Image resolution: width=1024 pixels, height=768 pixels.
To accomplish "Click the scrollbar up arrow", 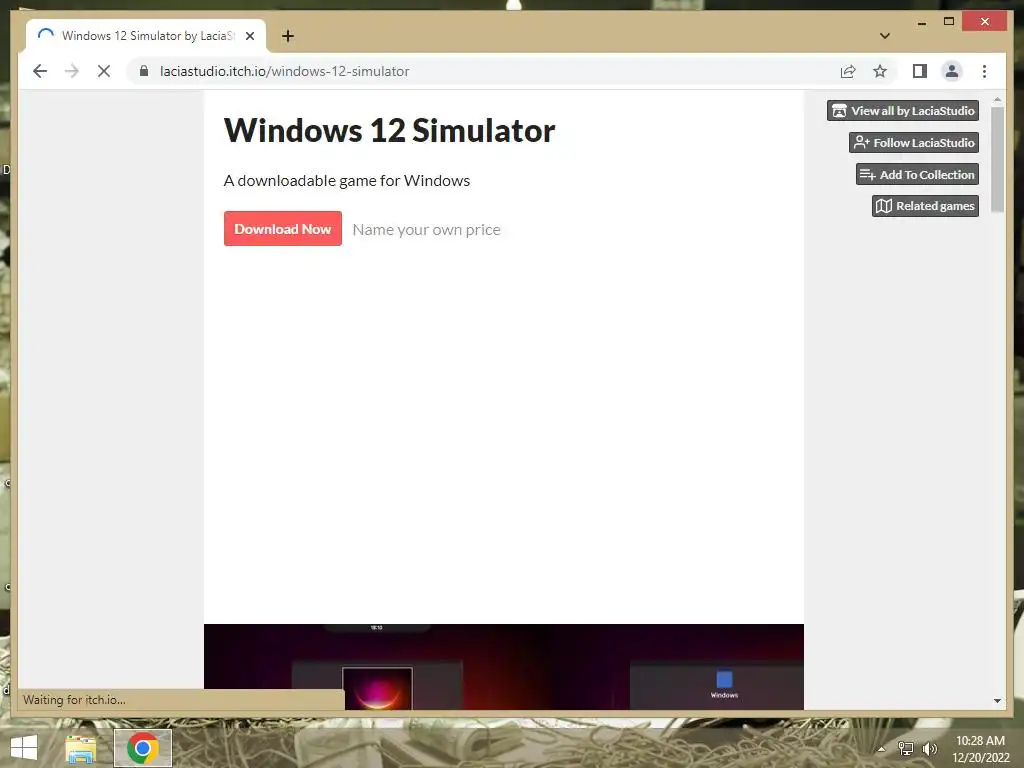I will [x=997, y=100].
